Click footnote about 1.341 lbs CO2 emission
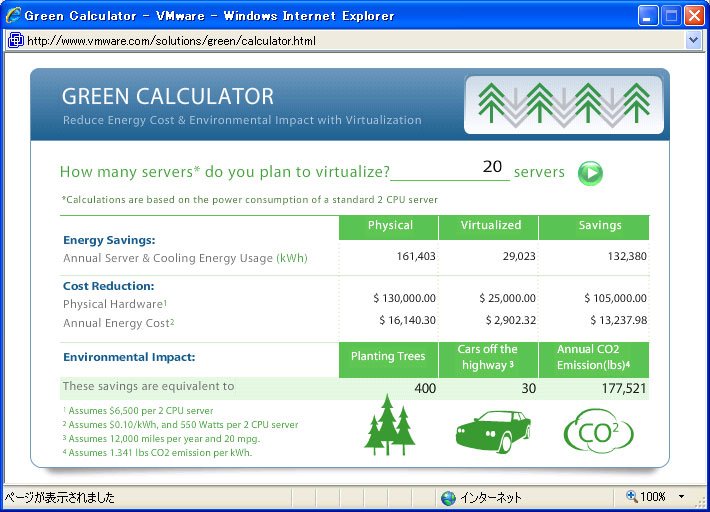The image size is (710, 512). click(157, 453)
